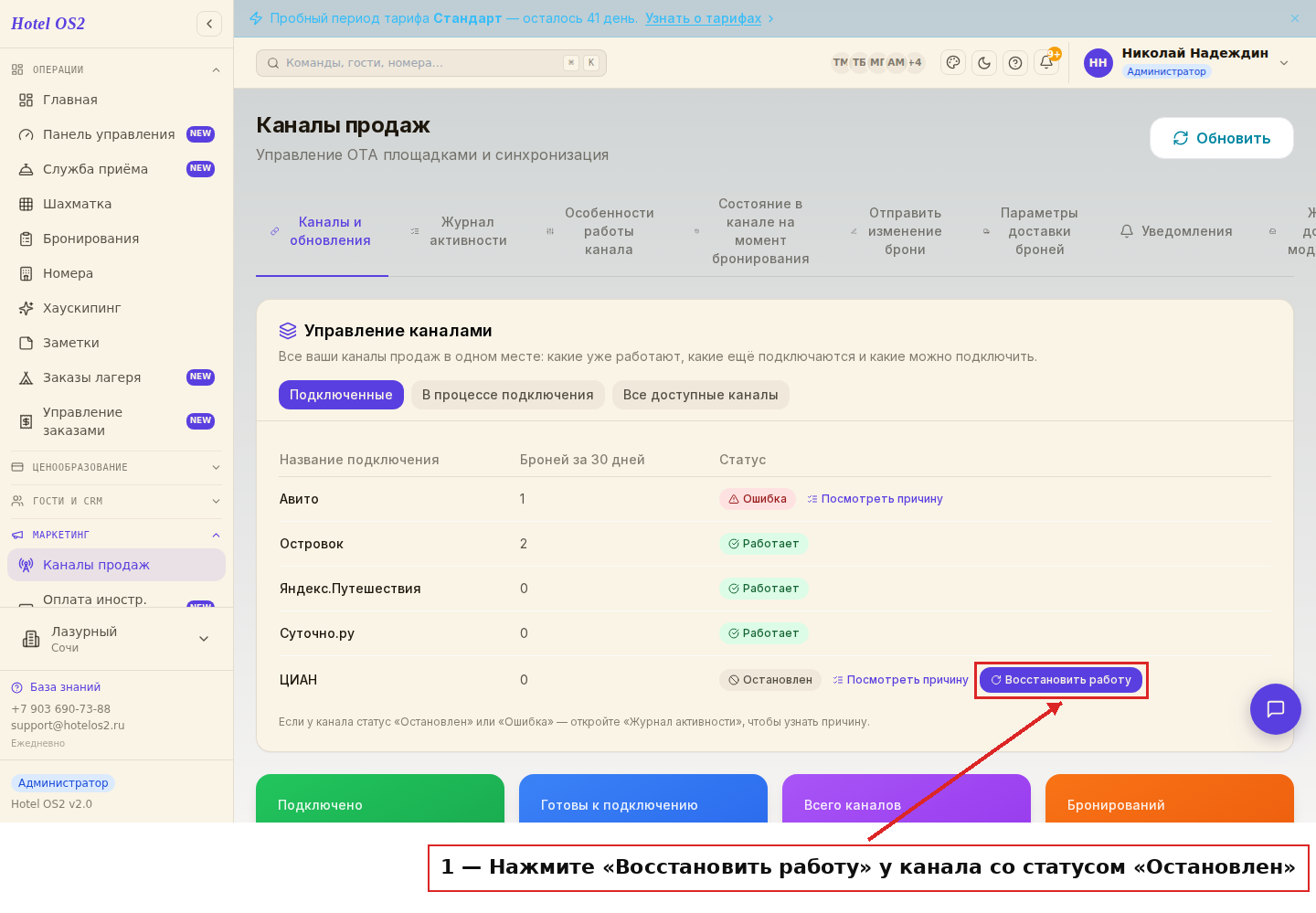
Task: Collapse the Маркетинг section
Action: pos(116,535)
